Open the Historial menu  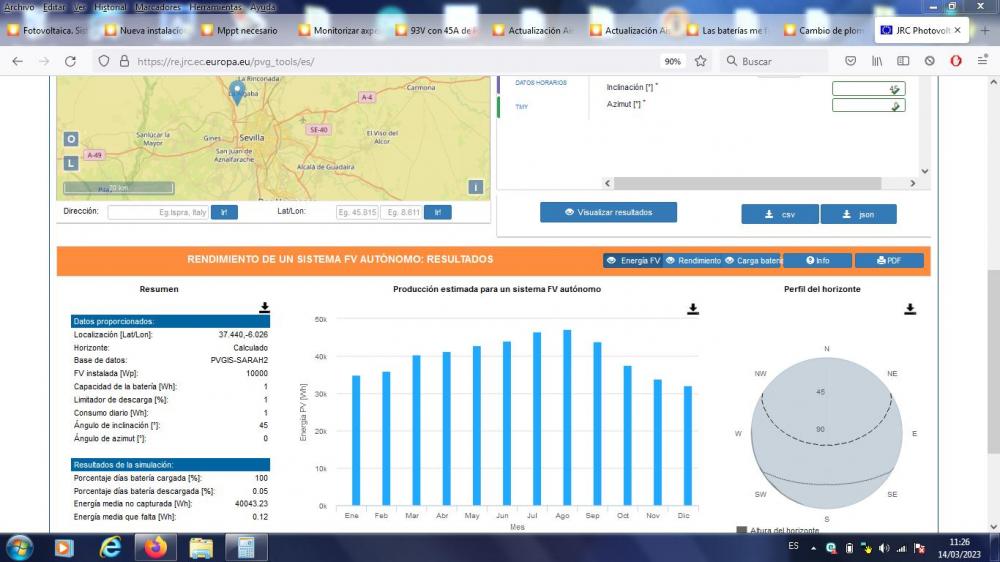110,7
